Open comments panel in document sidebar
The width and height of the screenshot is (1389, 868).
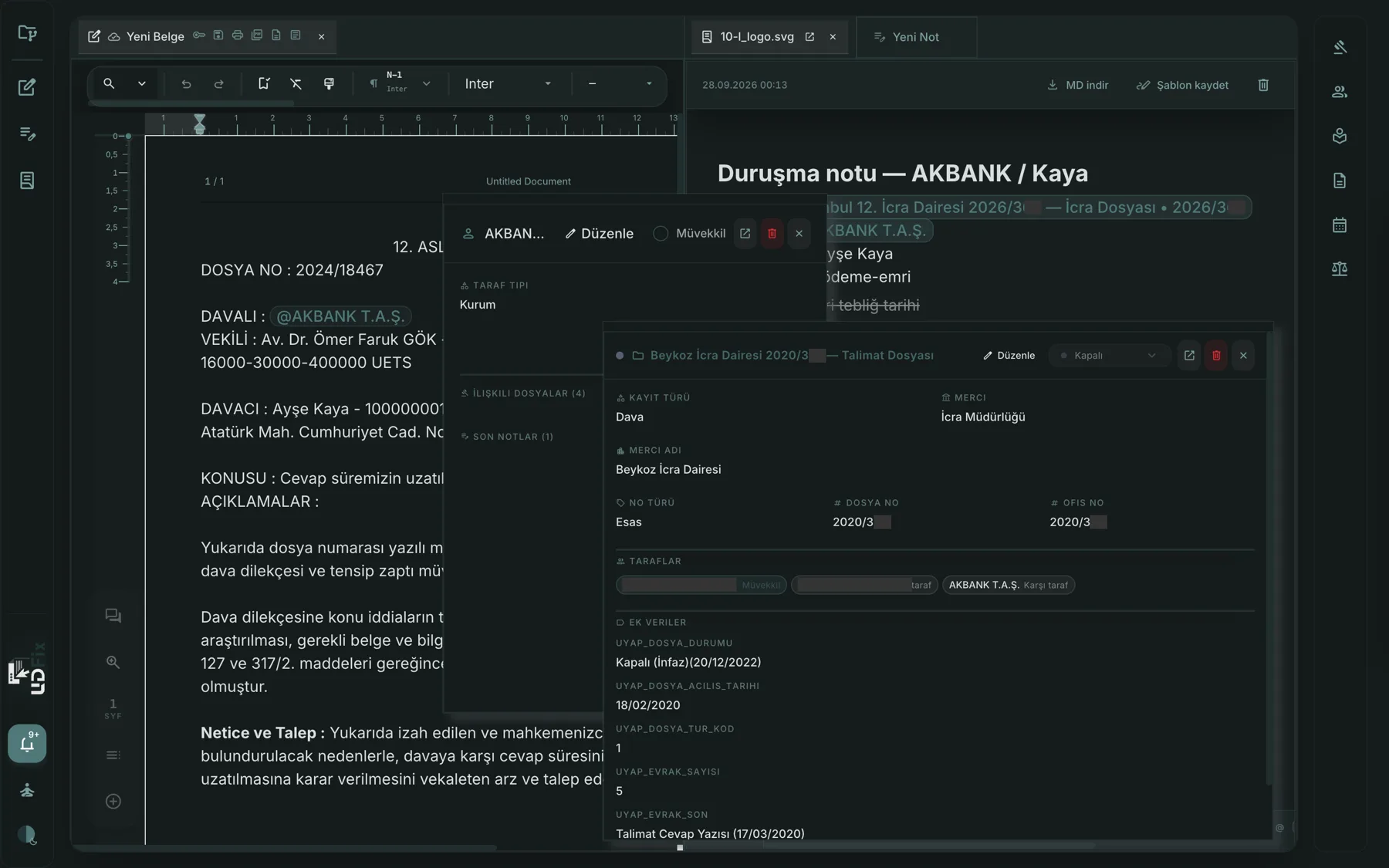pyautogui.click(x=113, y=616)
